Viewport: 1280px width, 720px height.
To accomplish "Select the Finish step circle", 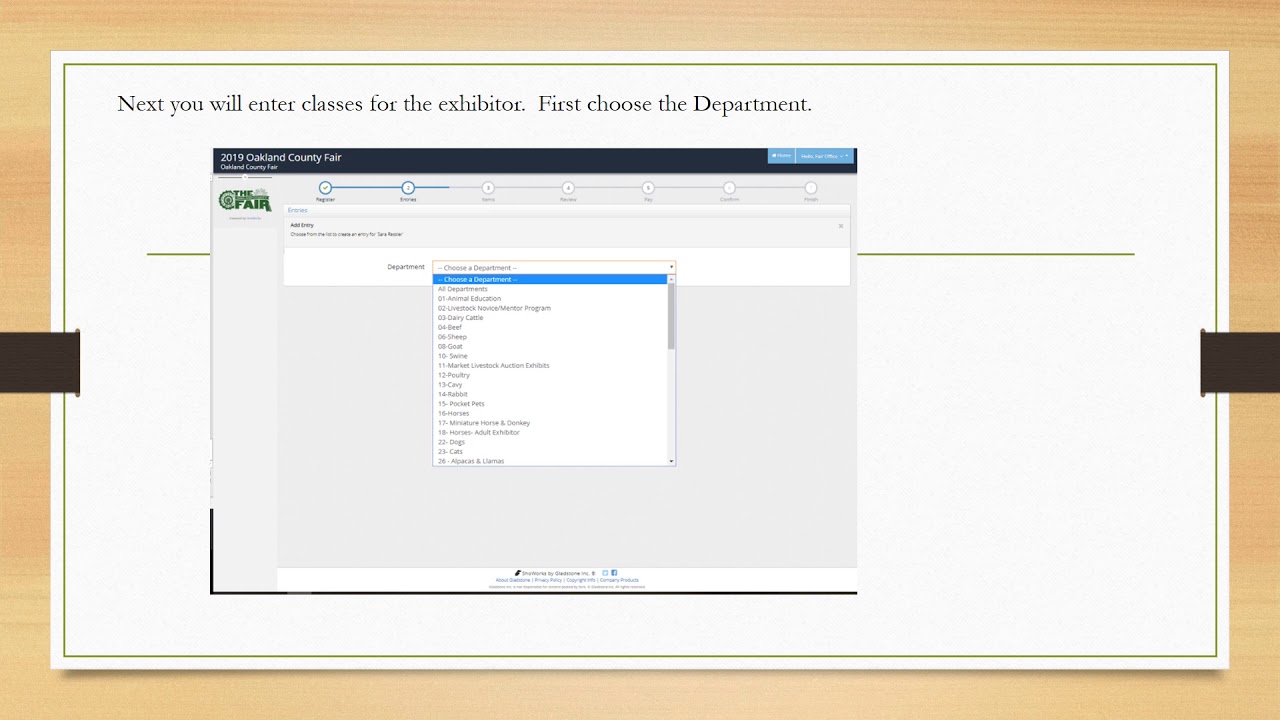I will pos(810,188).
